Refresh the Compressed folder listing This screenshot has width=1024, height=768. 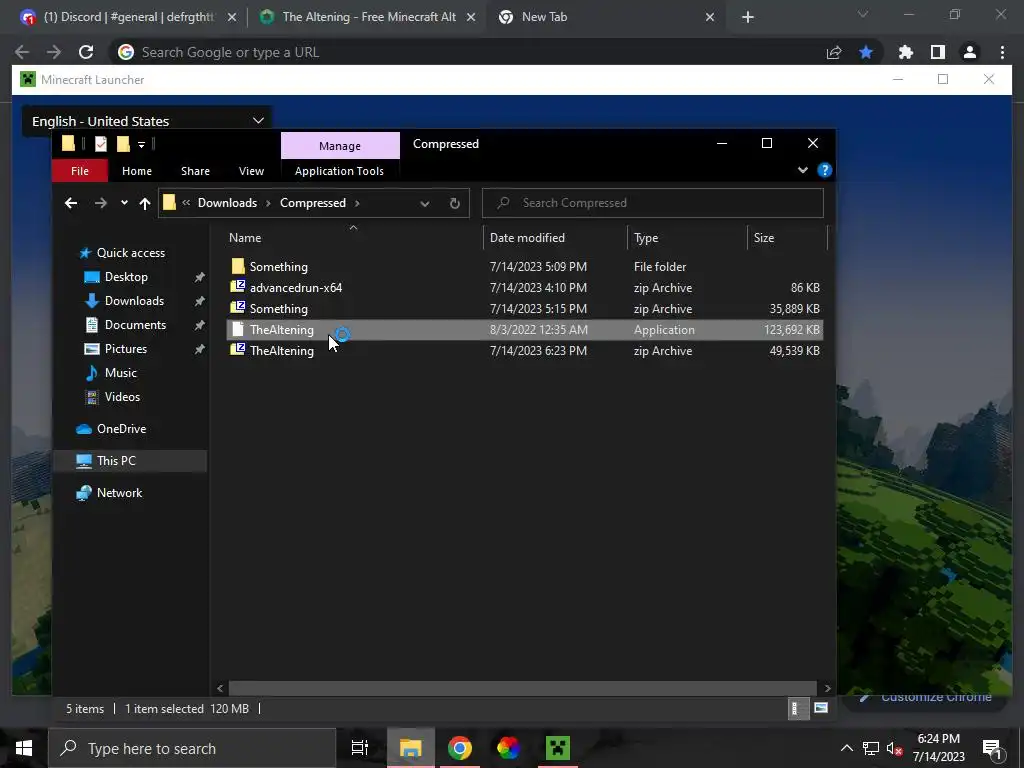455,203
